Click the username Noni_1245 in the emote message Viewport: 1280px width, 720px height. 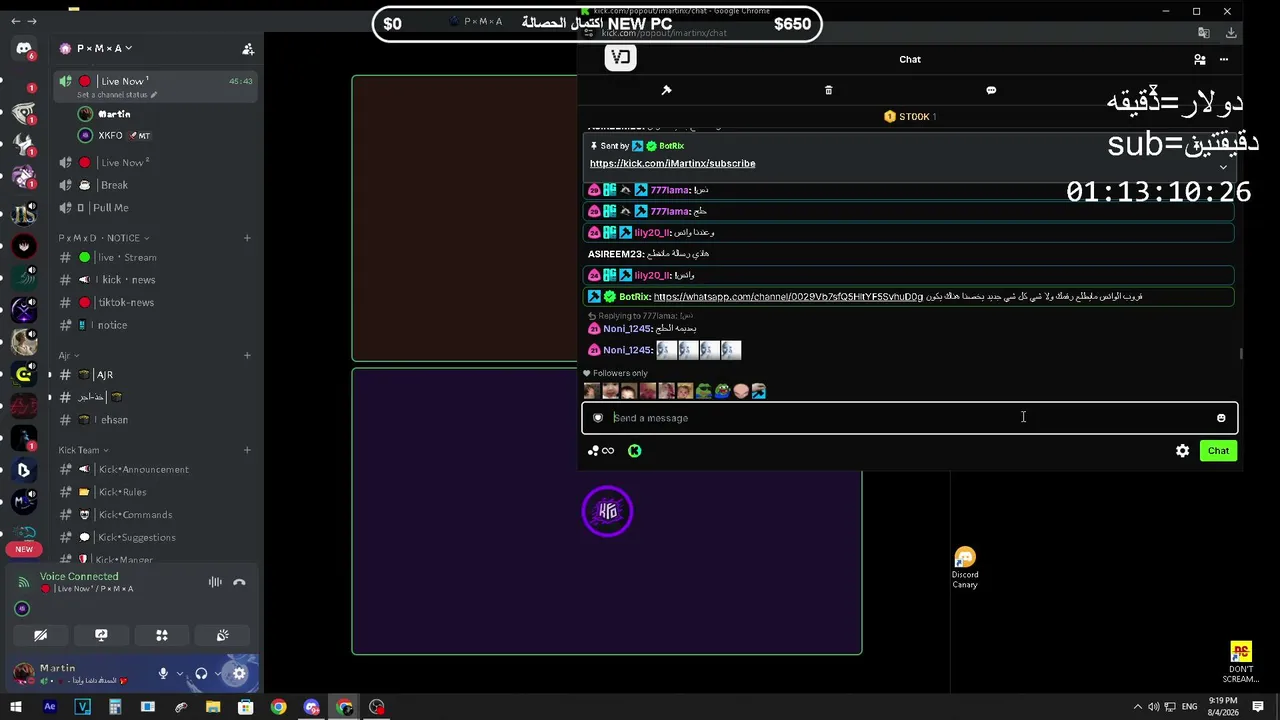pyautogui.click(x=627, y=350)
